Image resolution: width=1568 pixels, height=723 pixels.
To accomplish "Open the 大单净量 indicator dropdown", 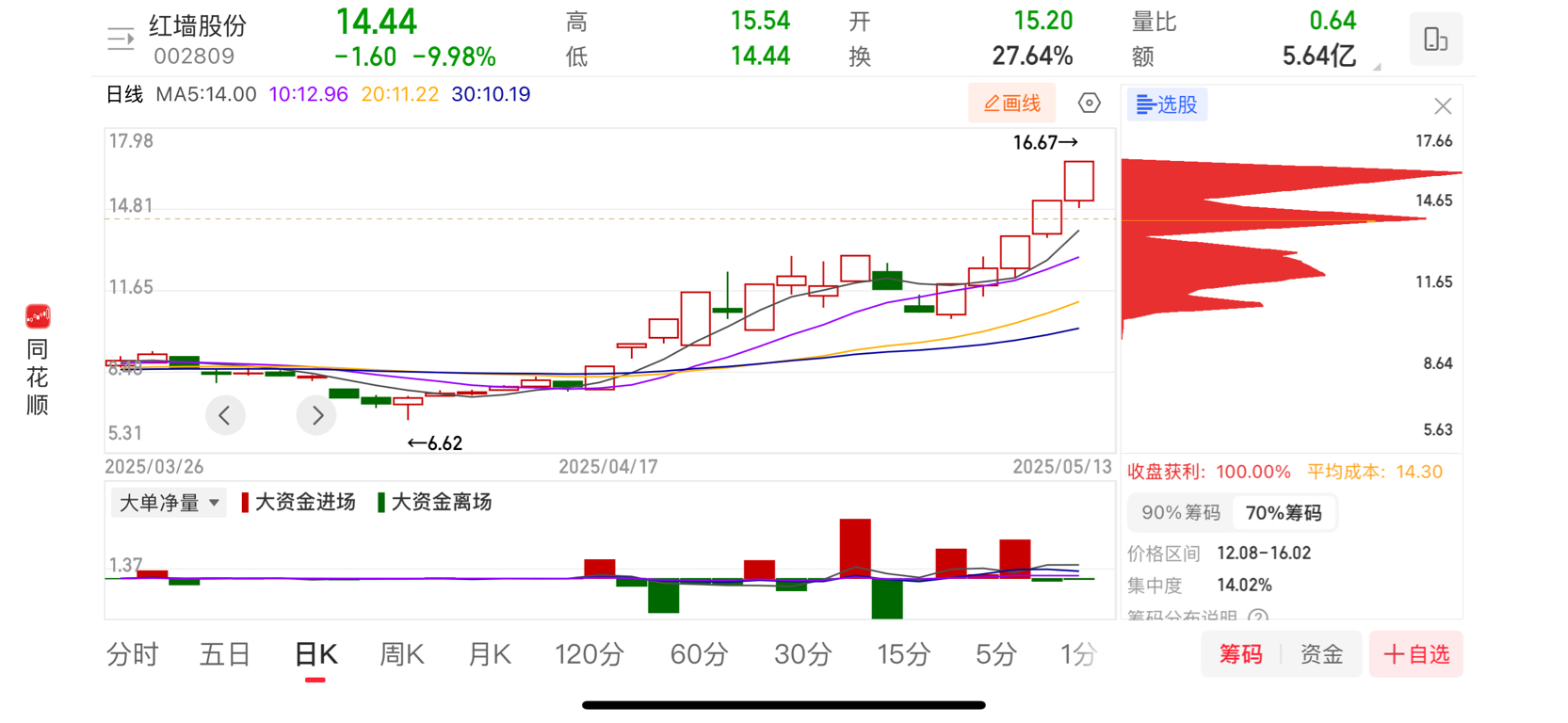I will click(x=169, y=503).
